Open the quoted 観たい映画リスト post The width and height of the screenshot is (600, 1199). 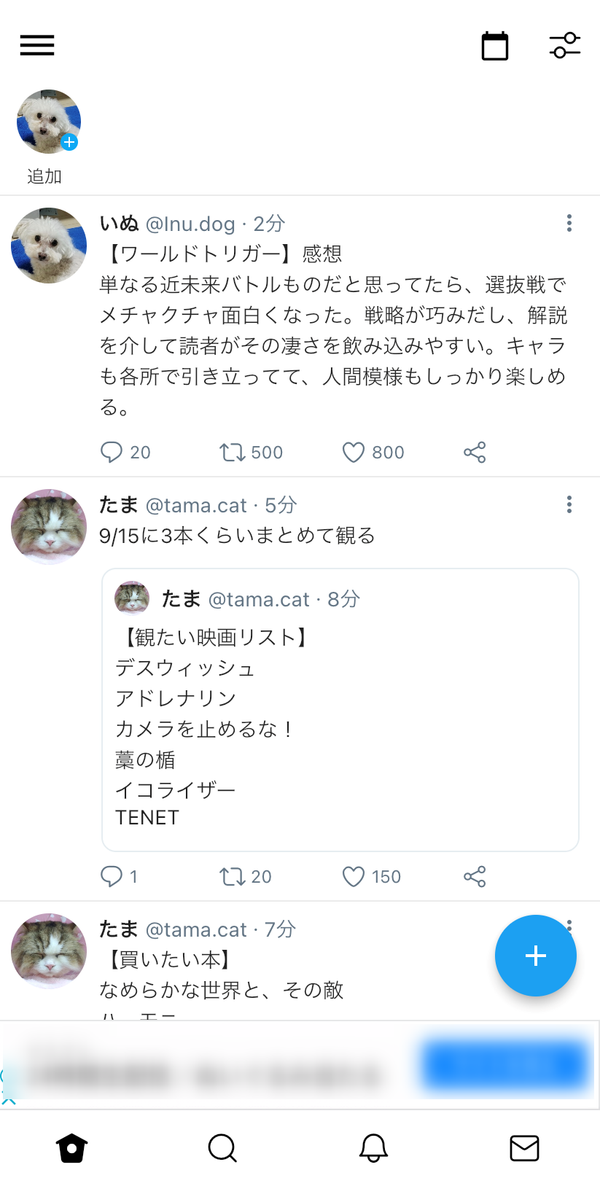click(x=340, y=710)
